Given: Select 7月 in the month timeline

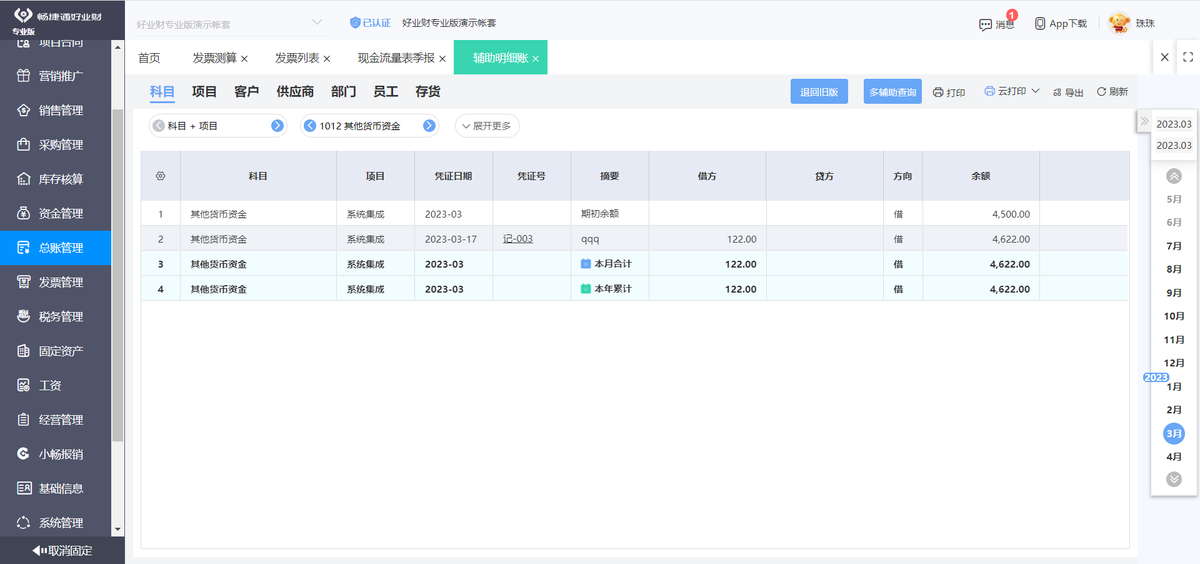Looking at the screenshot, I should 1174,246.
